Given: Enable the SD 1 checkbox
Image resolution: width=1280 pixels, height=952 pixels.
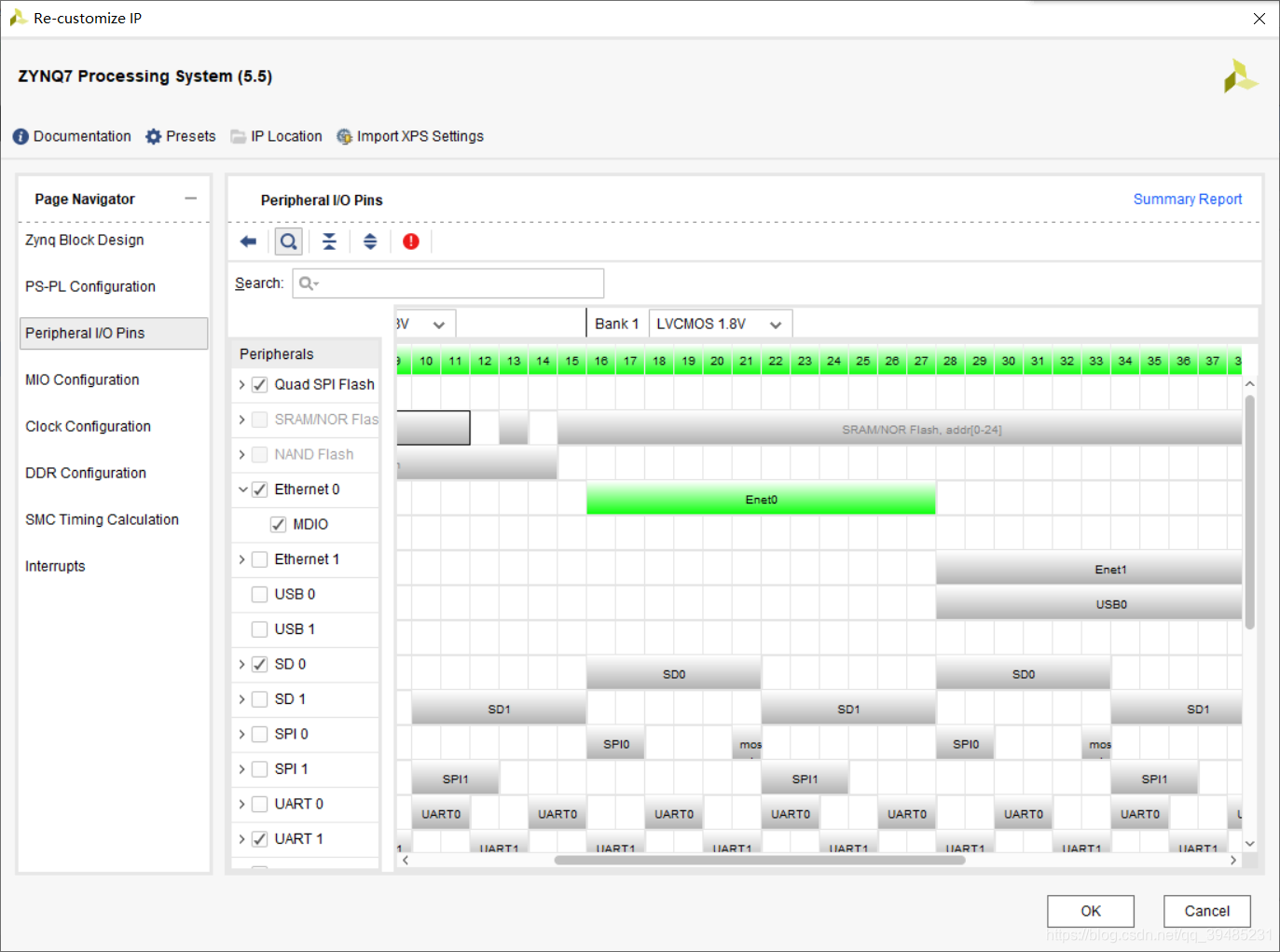Looking at the screenshot, I should coord(260,699).
